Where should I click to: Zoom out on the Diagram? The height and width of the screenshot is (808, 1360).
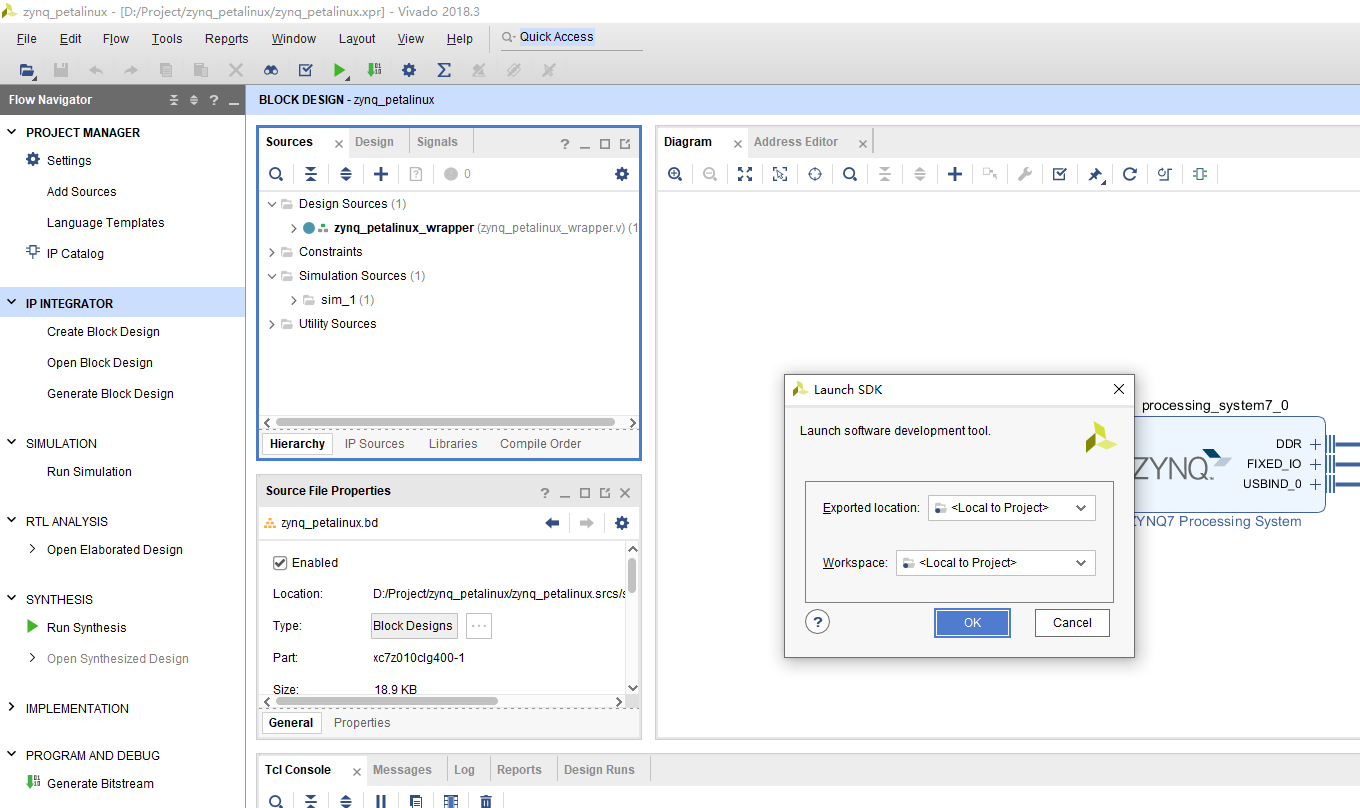click(x=710, y=174)
